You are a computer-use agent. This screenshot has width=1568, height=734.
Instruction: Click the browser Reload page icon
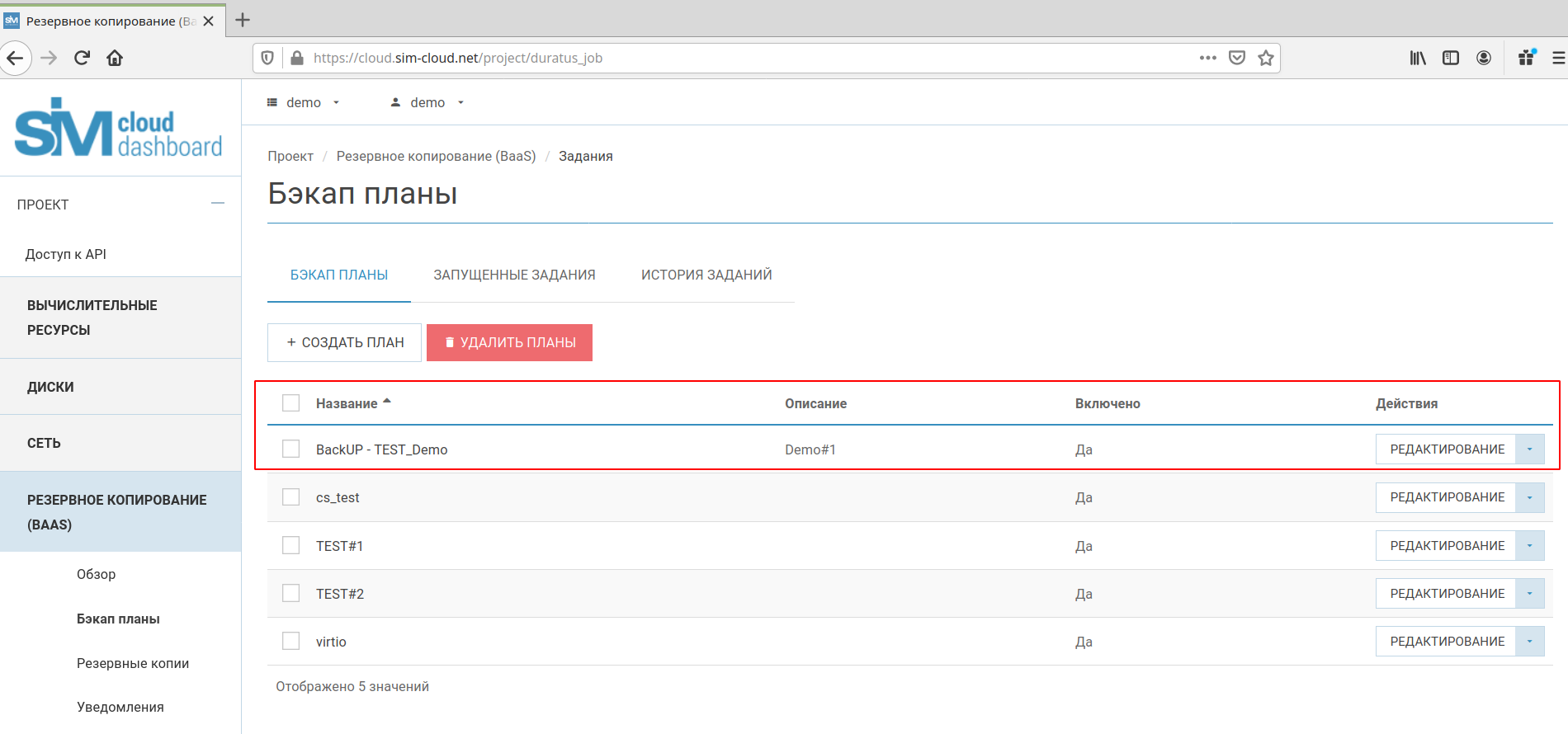pyautogui.click(x=82, y=58)
